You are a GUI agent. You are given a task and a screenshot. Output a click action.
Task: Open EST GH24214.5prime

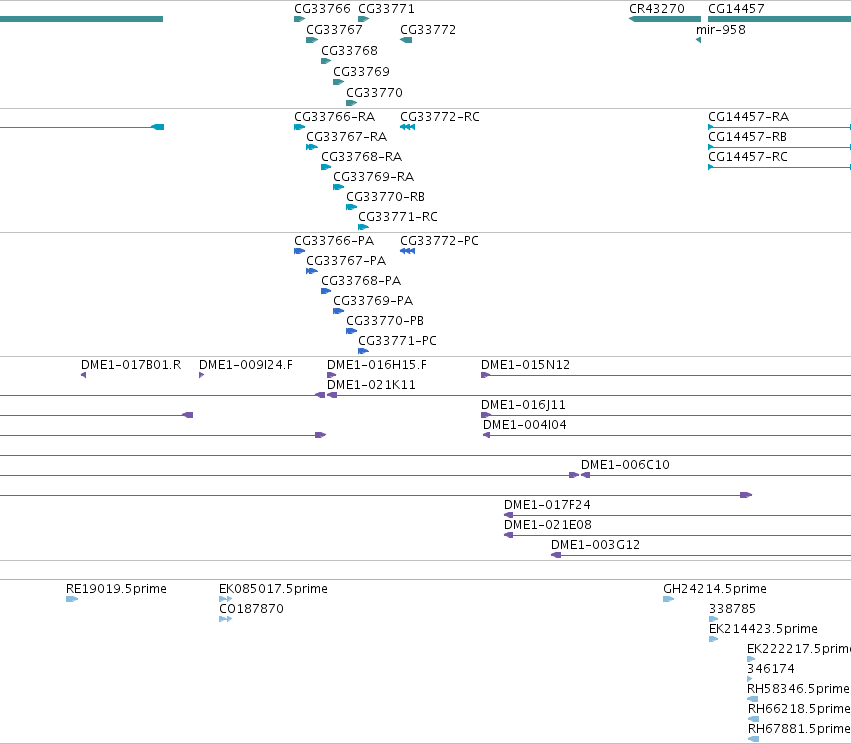(x=715, y=589)
